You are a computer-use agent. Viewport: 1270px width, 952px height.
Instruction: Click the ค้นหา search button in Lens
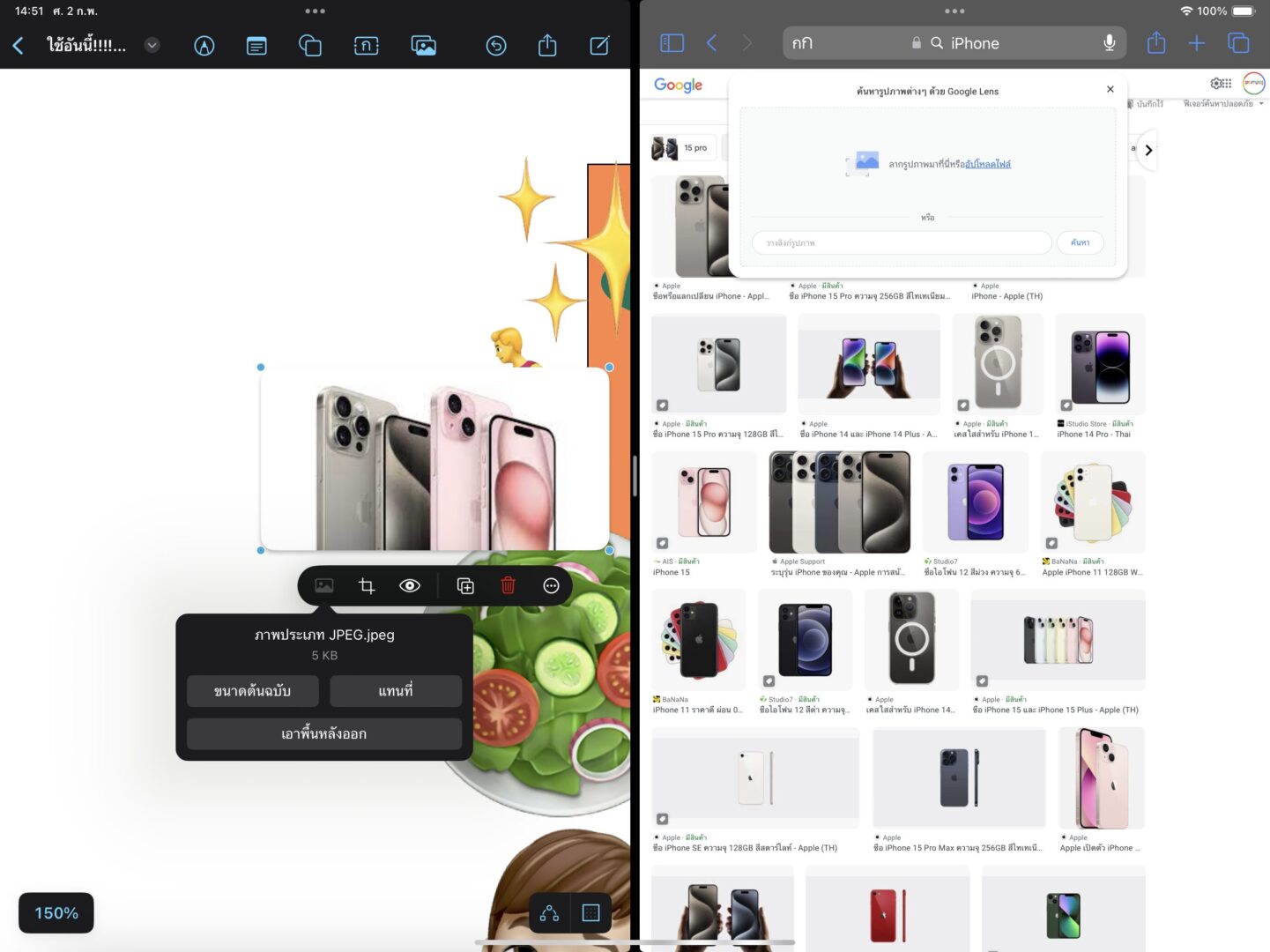click(1081, 242)
